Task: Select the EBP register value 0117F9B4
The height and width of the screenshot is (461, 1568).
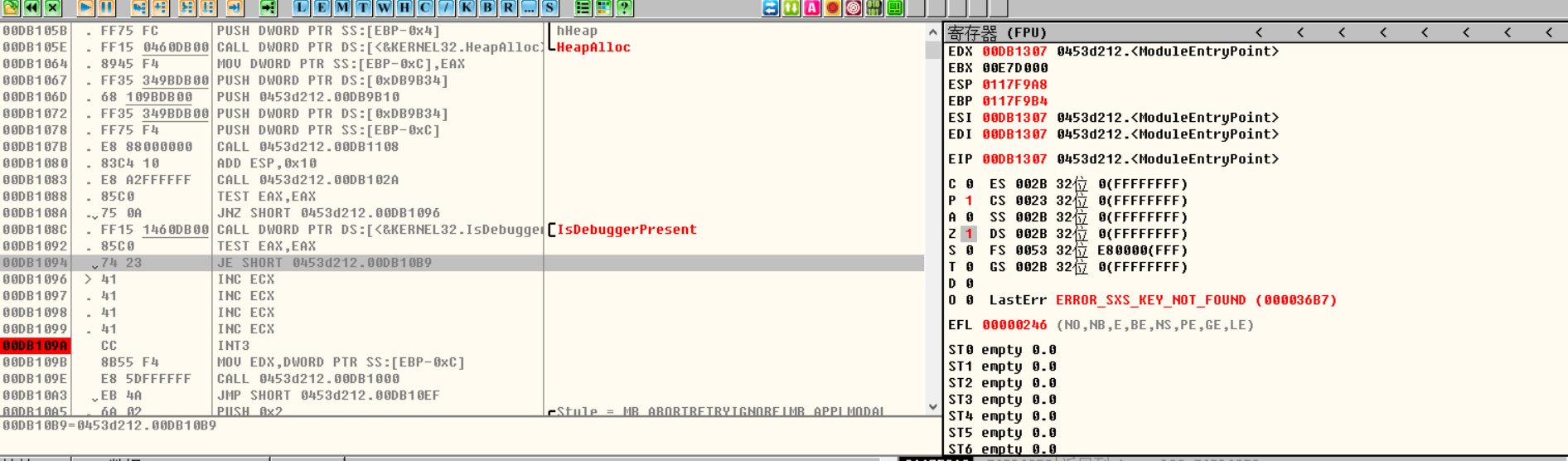Action: tap(1014, 101)
